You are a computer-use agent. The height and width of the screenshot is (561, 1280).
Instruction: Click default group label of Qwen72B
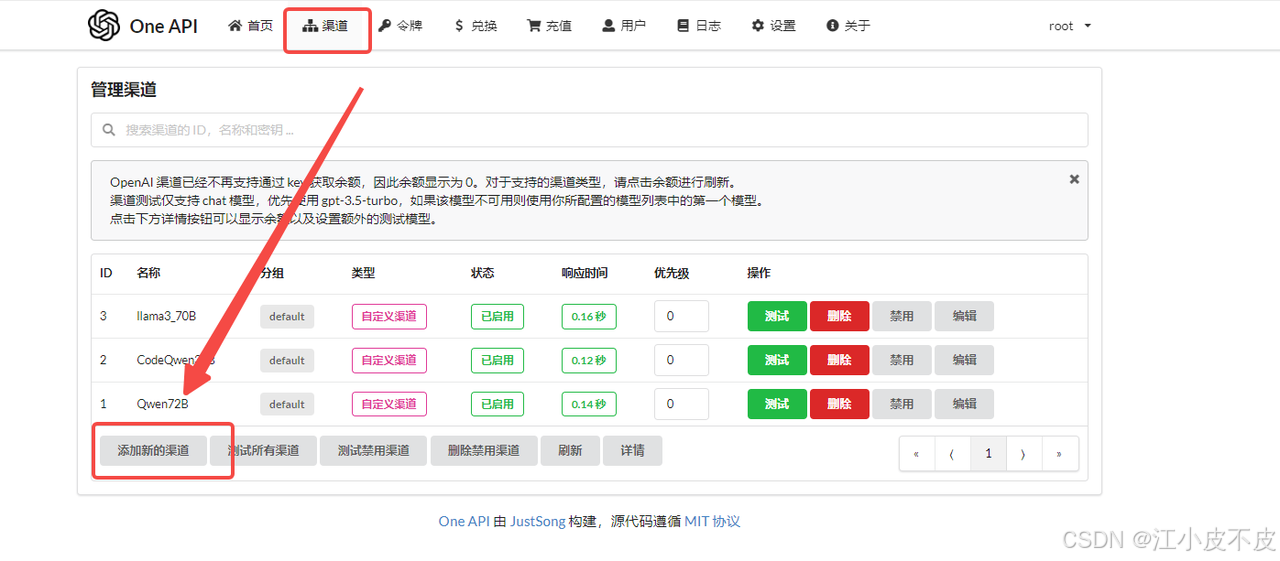[287, 404]
